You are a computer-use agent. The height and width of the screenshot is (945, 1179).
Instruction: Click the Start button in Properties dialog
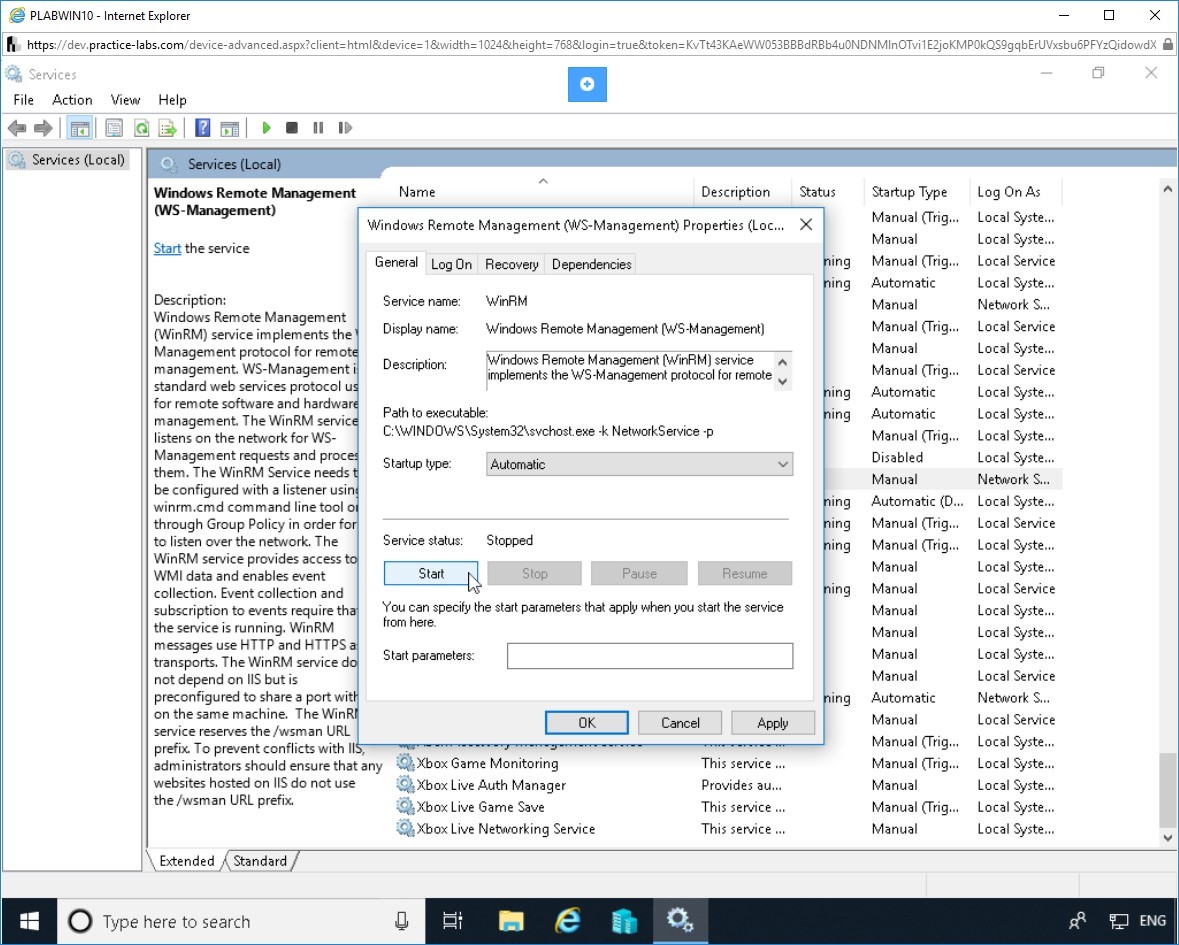pos(431,574)
